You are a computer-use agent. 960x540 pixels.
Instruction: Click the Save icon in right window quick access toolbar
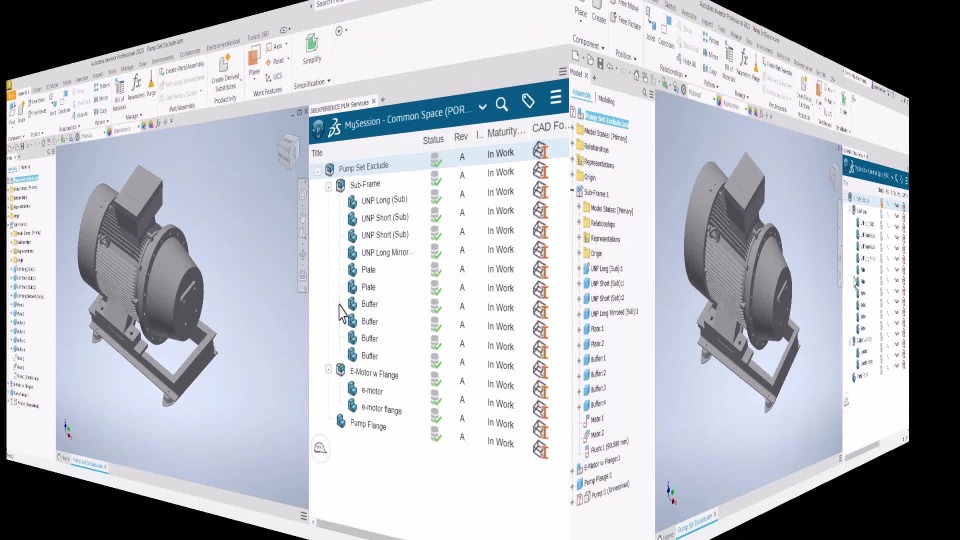[600, 63]
